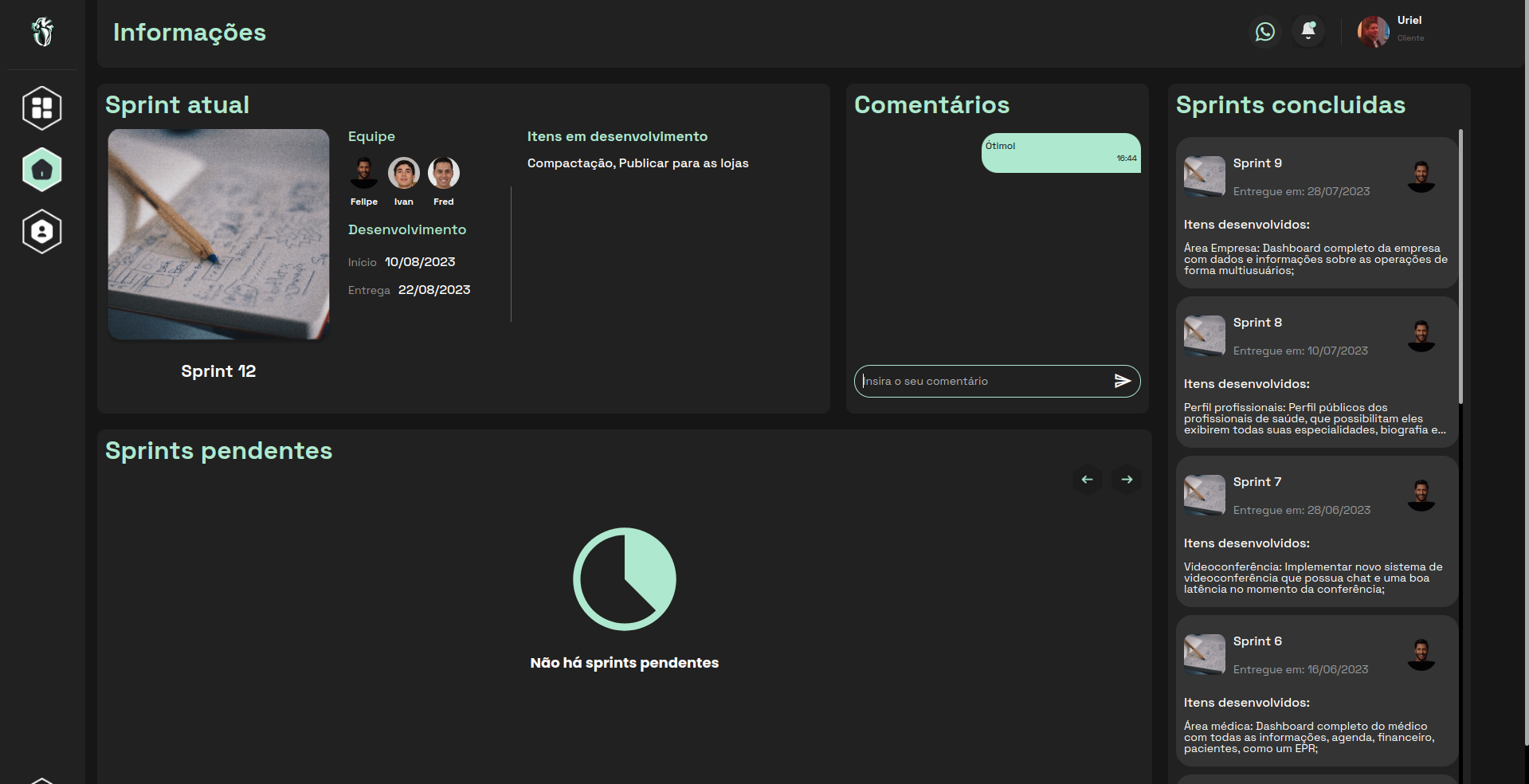
Task: Click the Sprint 6 thumbnail image
Action: (x=1205, y=654)
